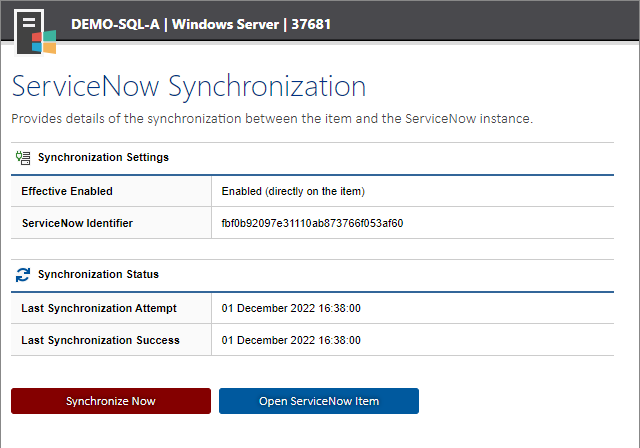Select the header title DEMO-SQL-A | Windows Server | 37681
Screen dimensions: 640x448
click(x=201, y=24)
